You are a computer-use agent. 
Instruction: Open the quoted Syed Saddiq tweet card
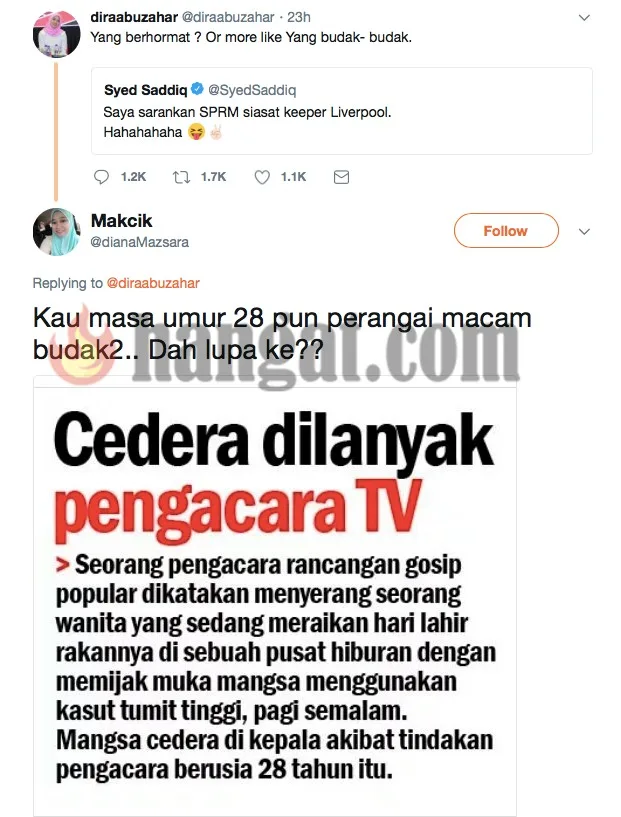click(x=342, y=111)
